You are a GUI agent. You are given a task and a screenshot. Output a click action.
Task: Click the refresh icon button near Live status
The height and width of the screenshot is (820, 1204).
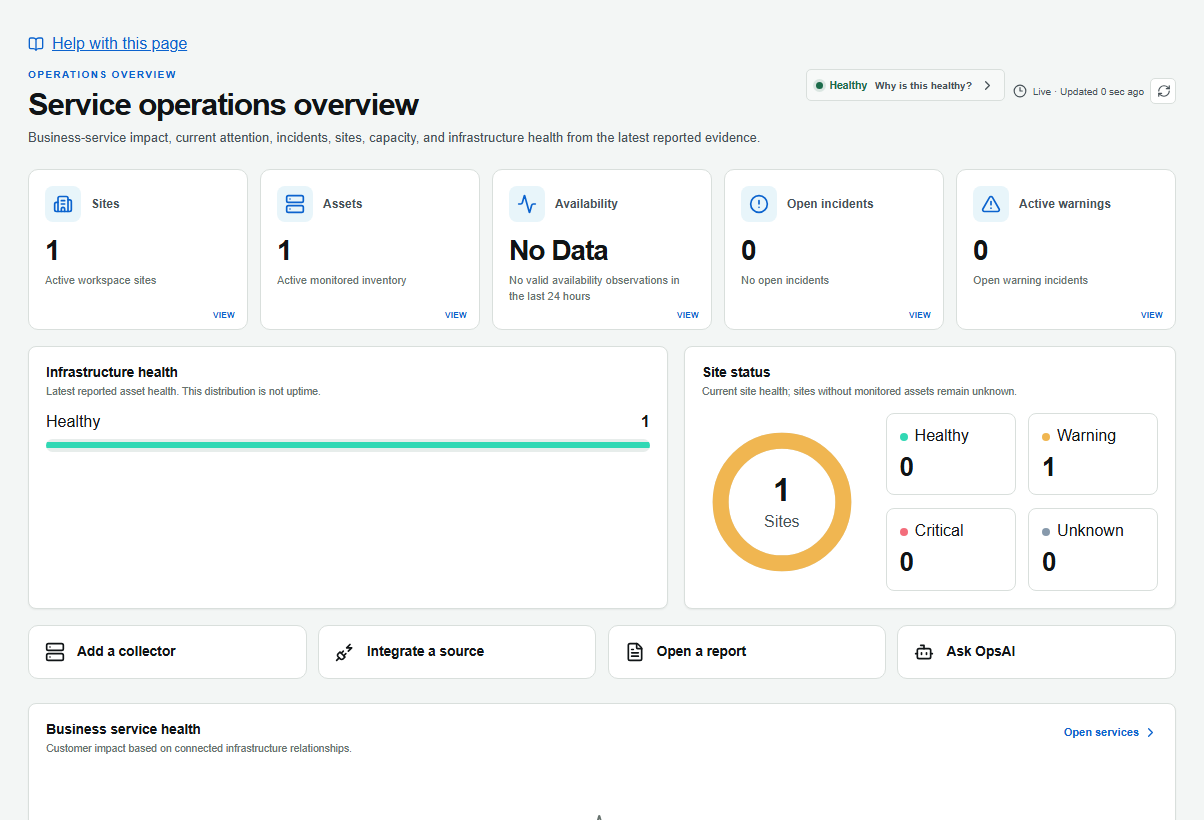pos(1163,91)
